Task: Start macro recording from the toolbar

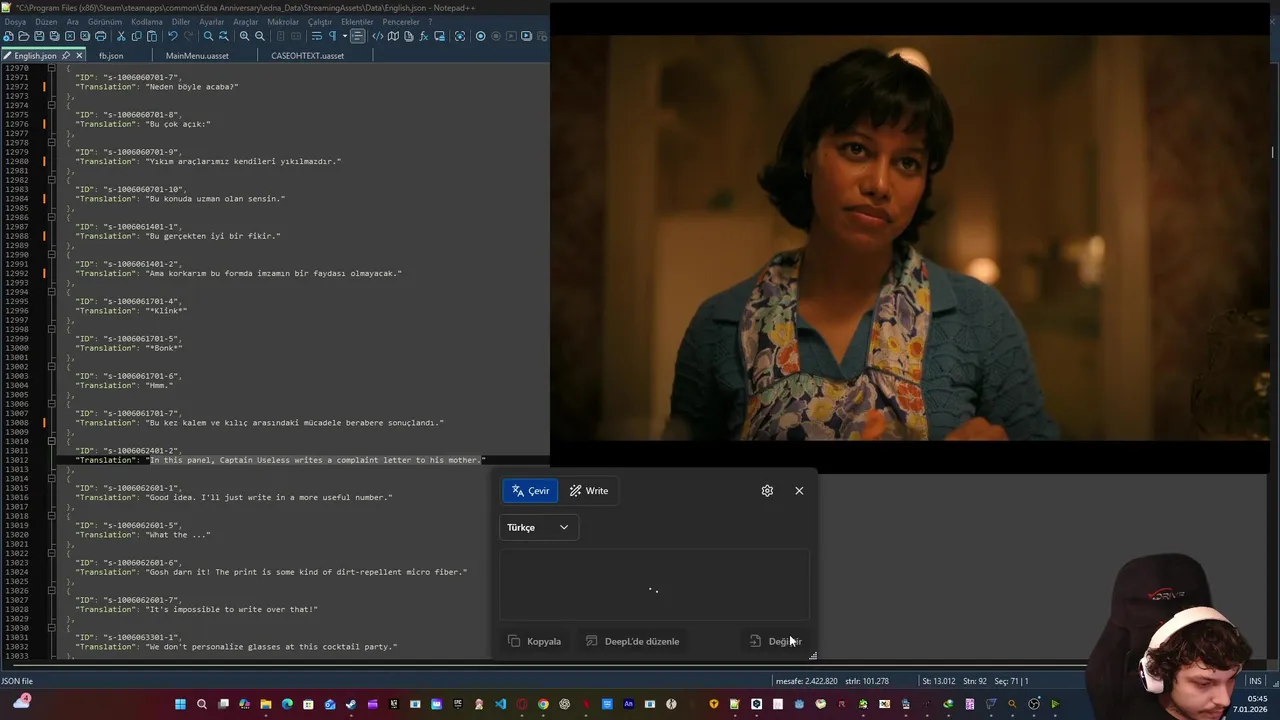Action: pyautogui.click(x=480, y=36)
